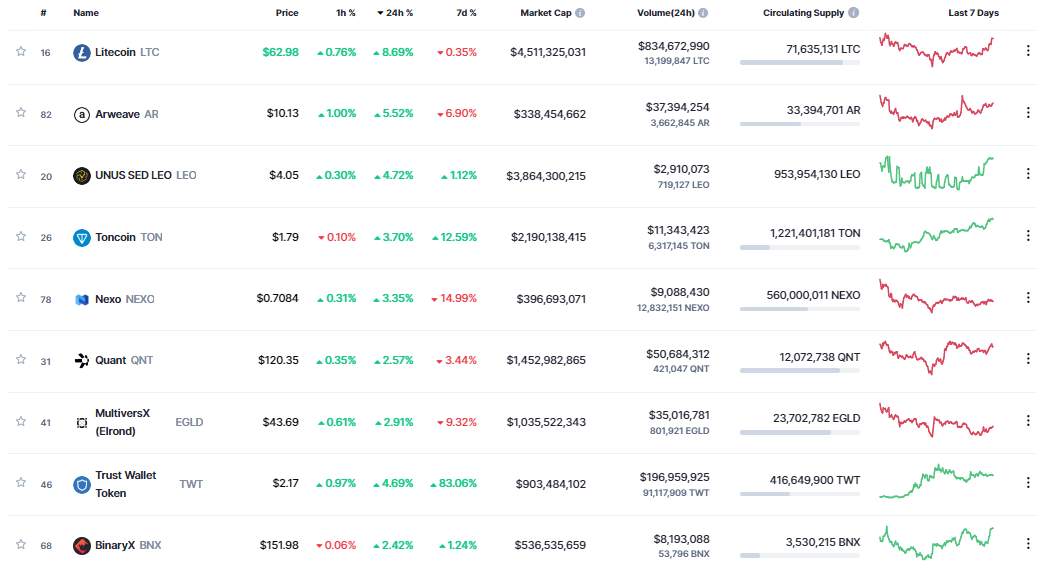Open the Quant QNT coin page
This screenshot has width=1064, height=569.
click(x=113, y=361)
